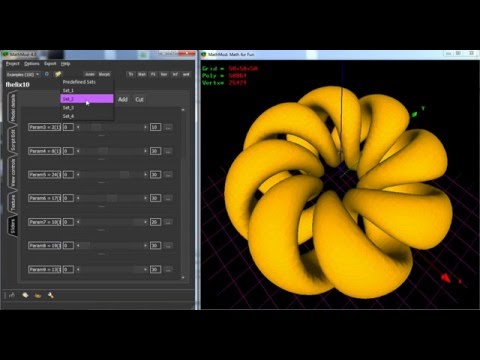This screenshot has height=360, width=480.
Task: Click the Param3 slider track
Action: click(x=112, y=127)
